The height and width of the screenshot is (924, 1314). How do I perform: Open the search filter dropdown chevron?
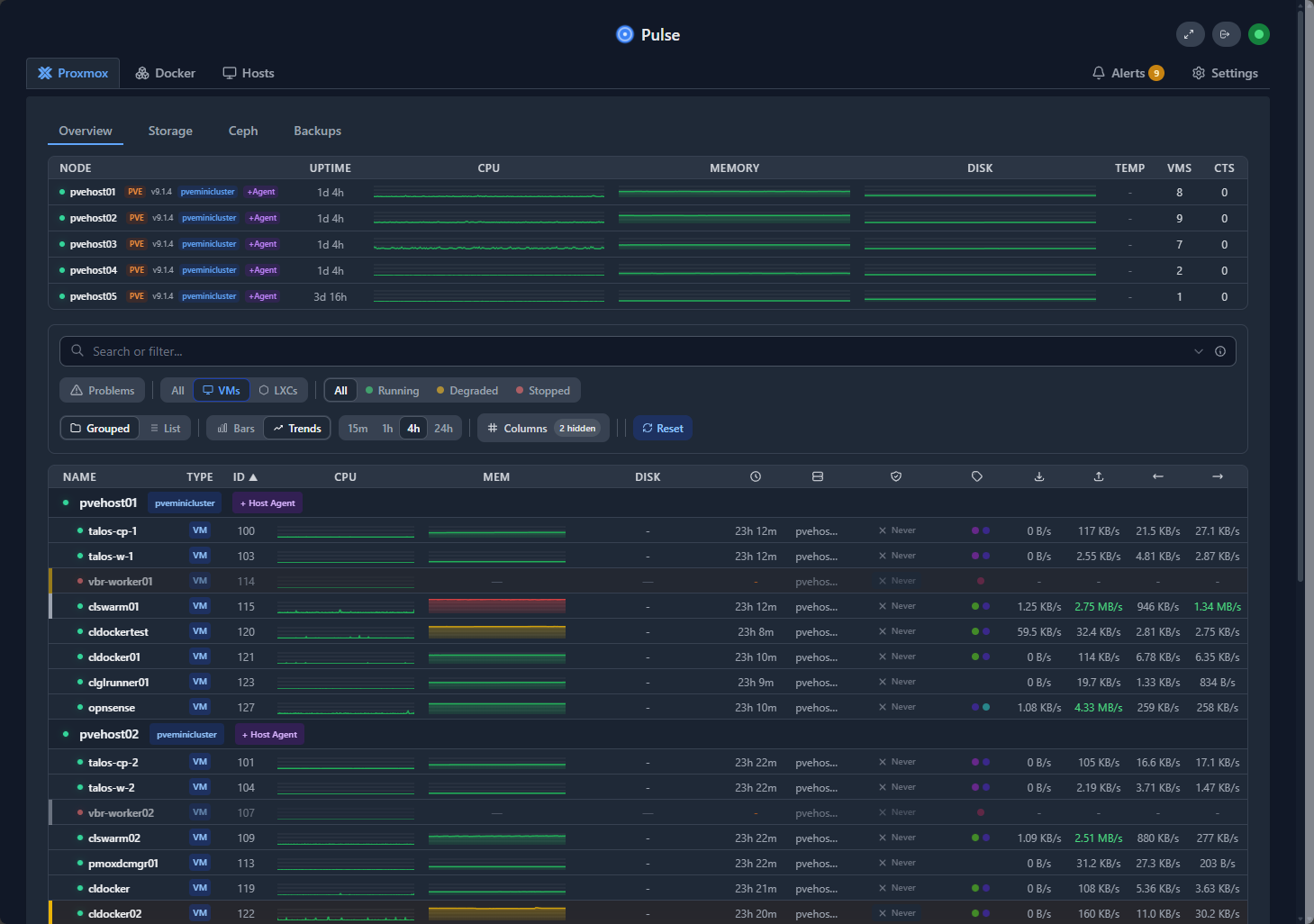(1198, 351)
